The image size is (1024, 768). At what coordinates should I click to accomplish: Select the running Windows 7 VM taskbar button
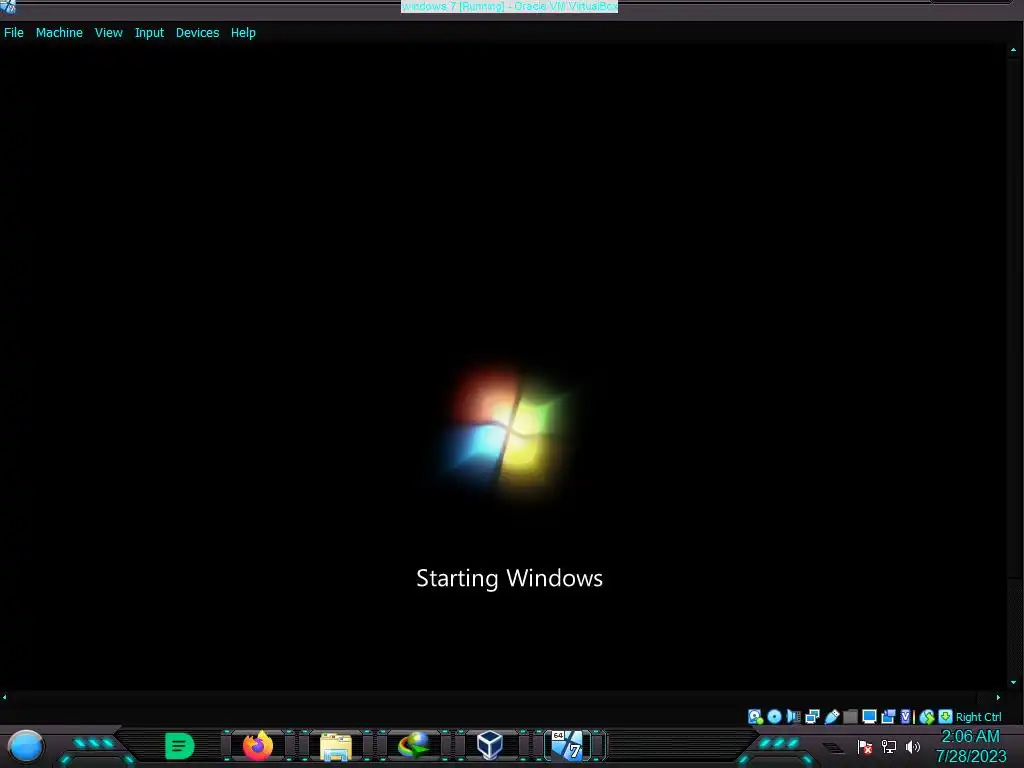point(567,746)
